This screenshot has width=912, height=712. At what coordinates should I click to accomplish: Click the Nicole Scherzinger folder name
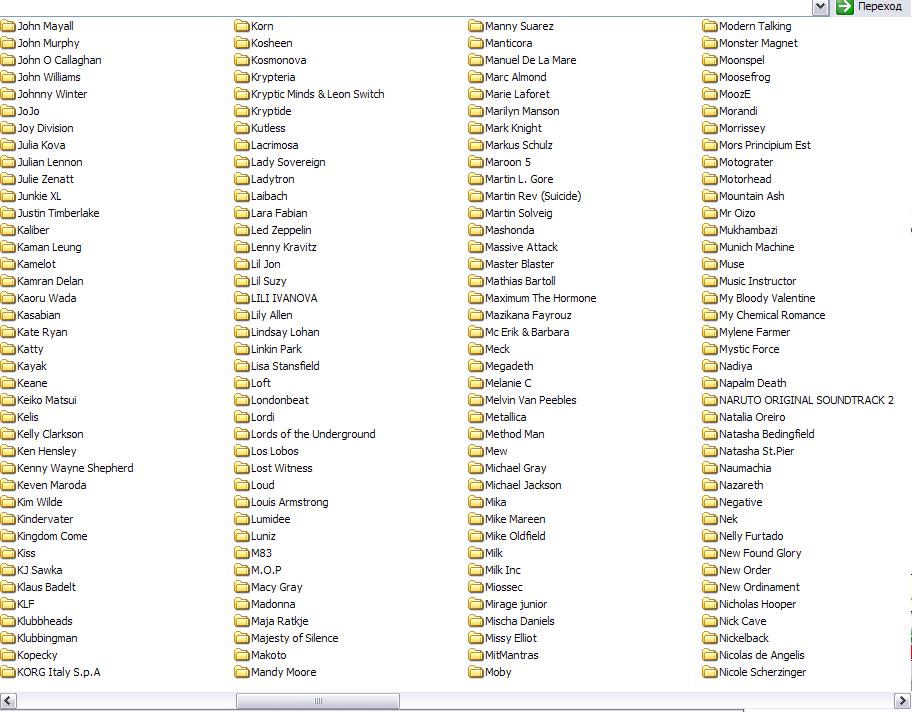[x=763, y=672]
